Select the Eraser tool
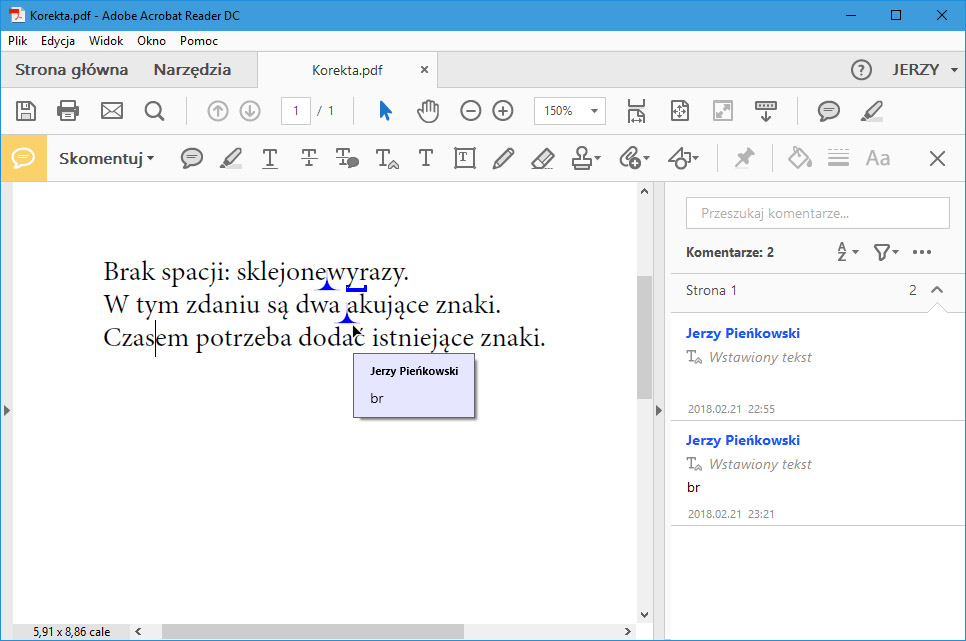The height and width of the screenshot is (641, 966). (x=541, y=158)
